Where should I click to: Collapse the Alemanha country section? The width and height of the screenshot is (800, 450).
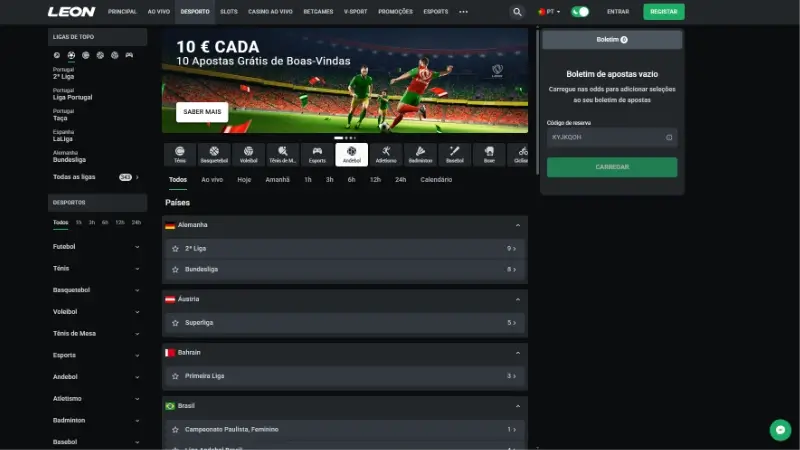(518, 225)
